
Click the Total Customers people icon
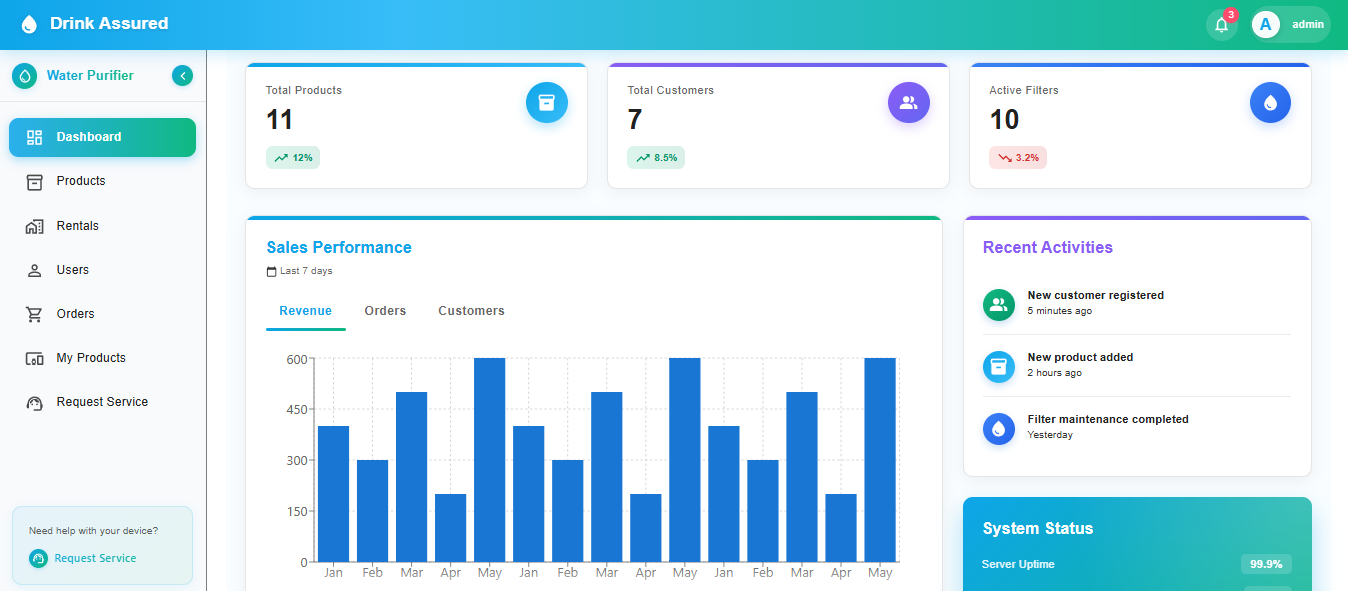click(908, 102)
